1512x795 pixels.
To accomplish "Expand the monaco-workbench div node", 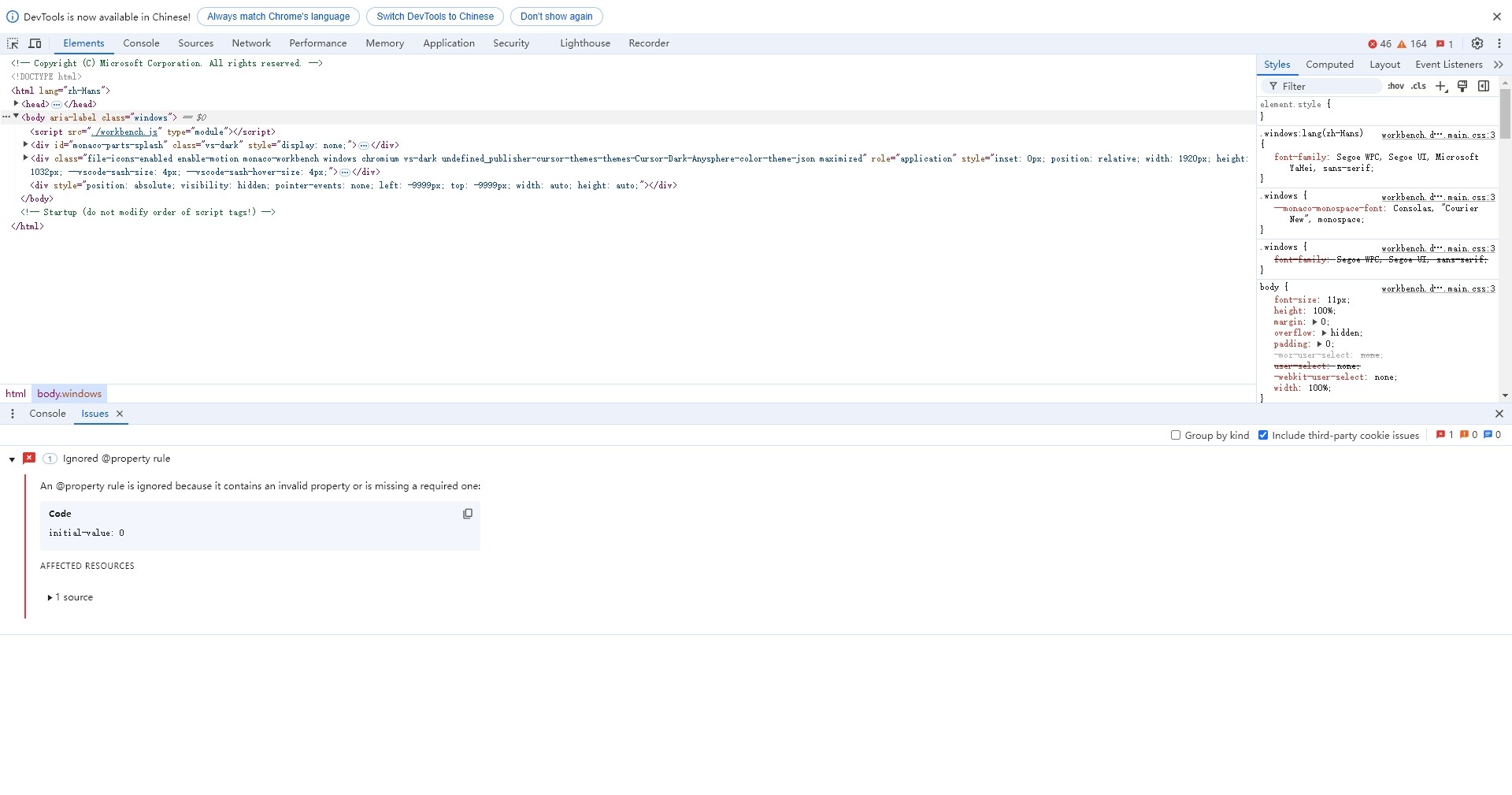I will pos(25,158).
